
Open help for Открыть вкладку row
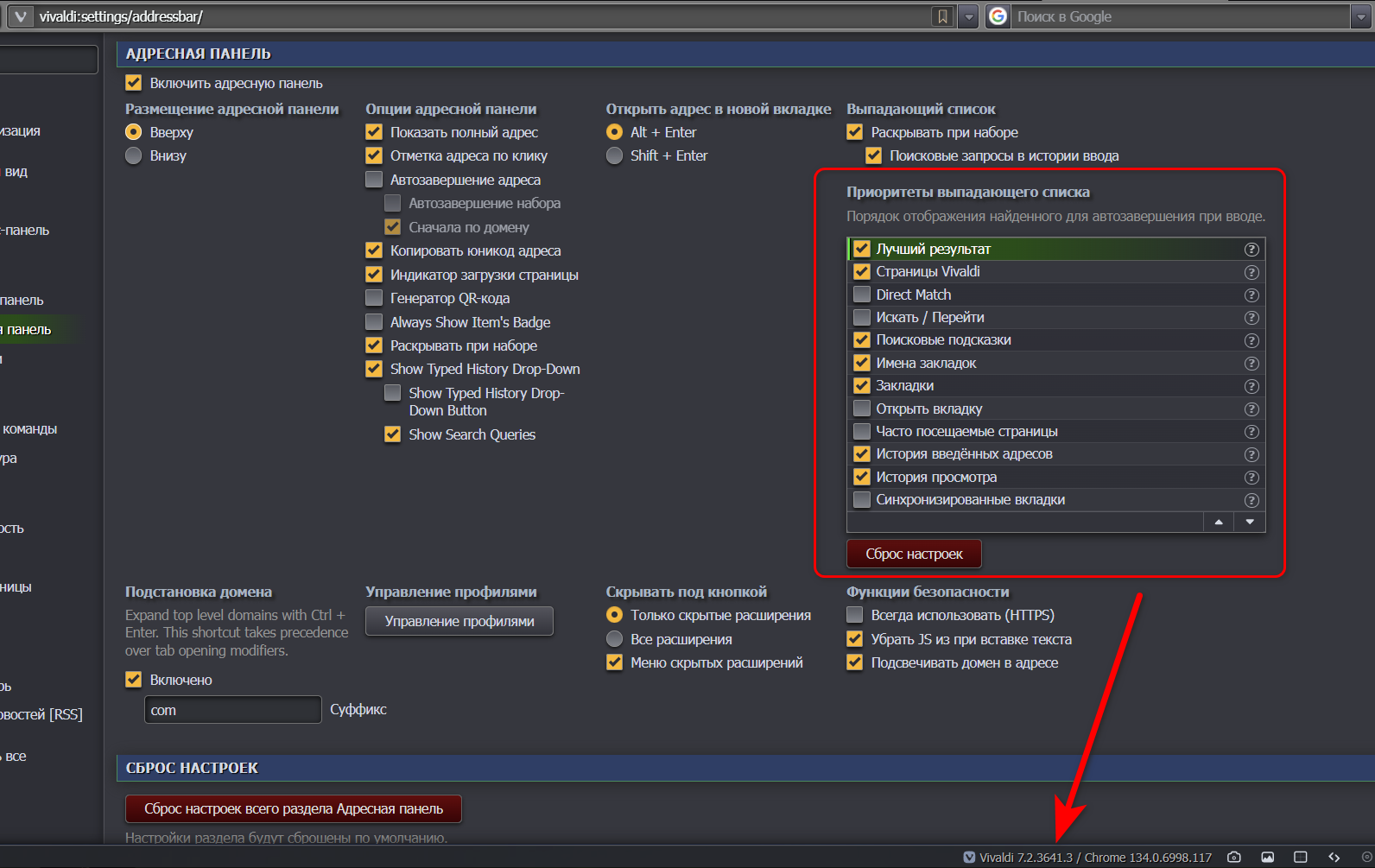click(x=1251, y=409)
